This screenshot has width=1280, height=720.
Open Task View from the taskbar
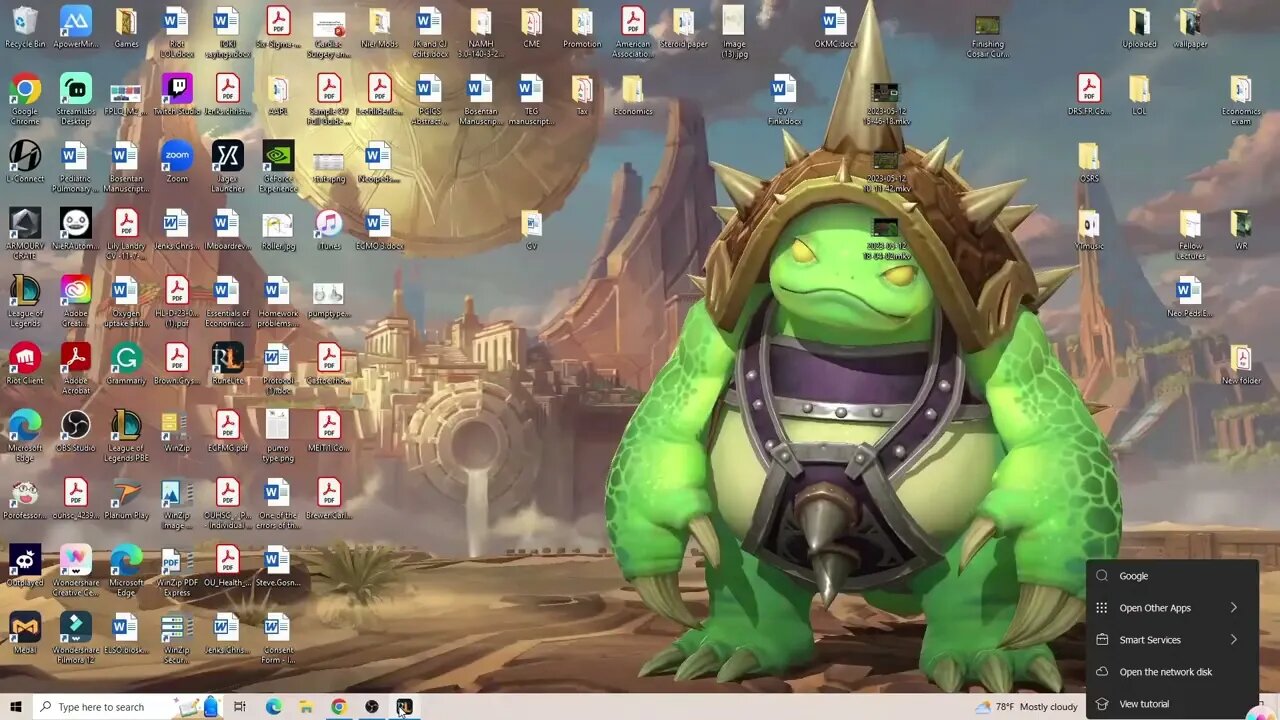pyautogui.click(x=239, y=707)
